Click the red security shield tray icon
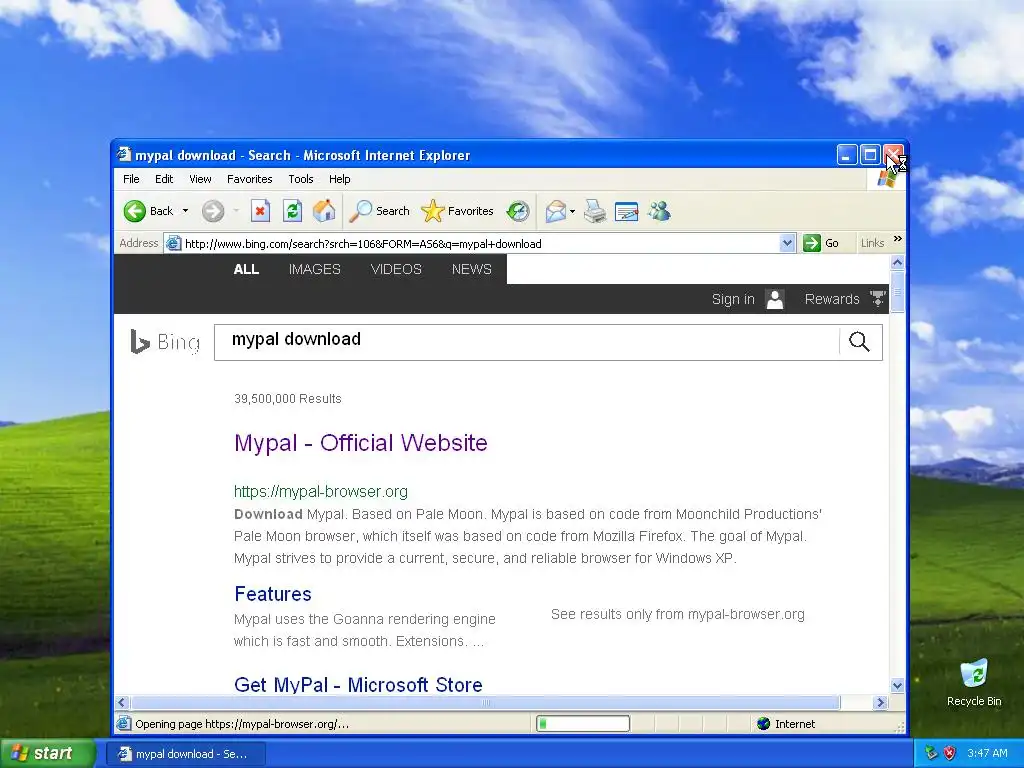 (x=950, y=753)
